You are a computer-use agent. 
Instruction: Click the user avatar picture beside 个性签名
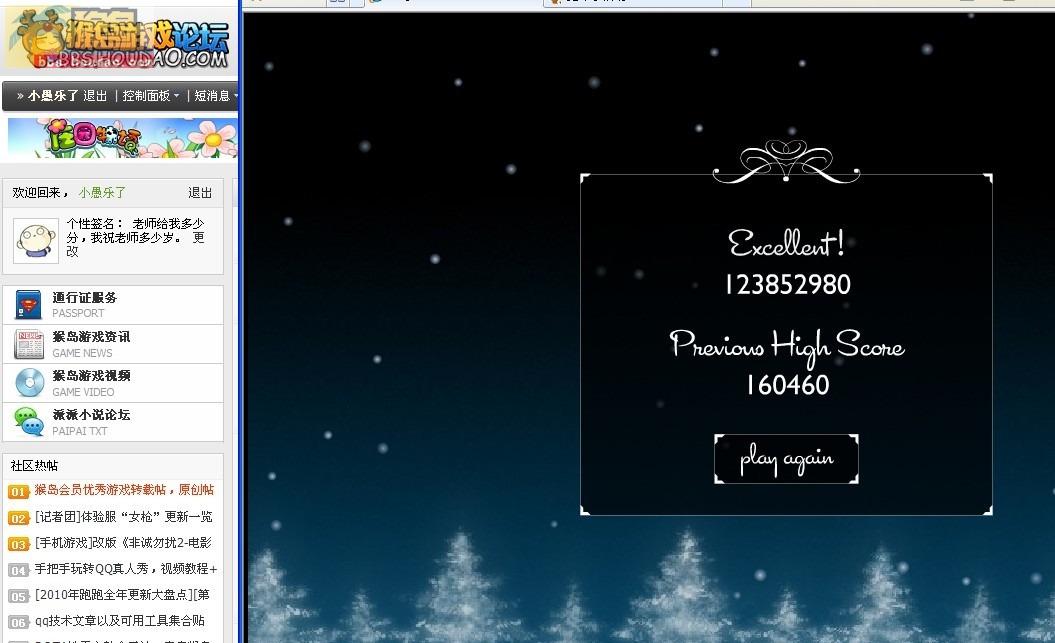36,240
